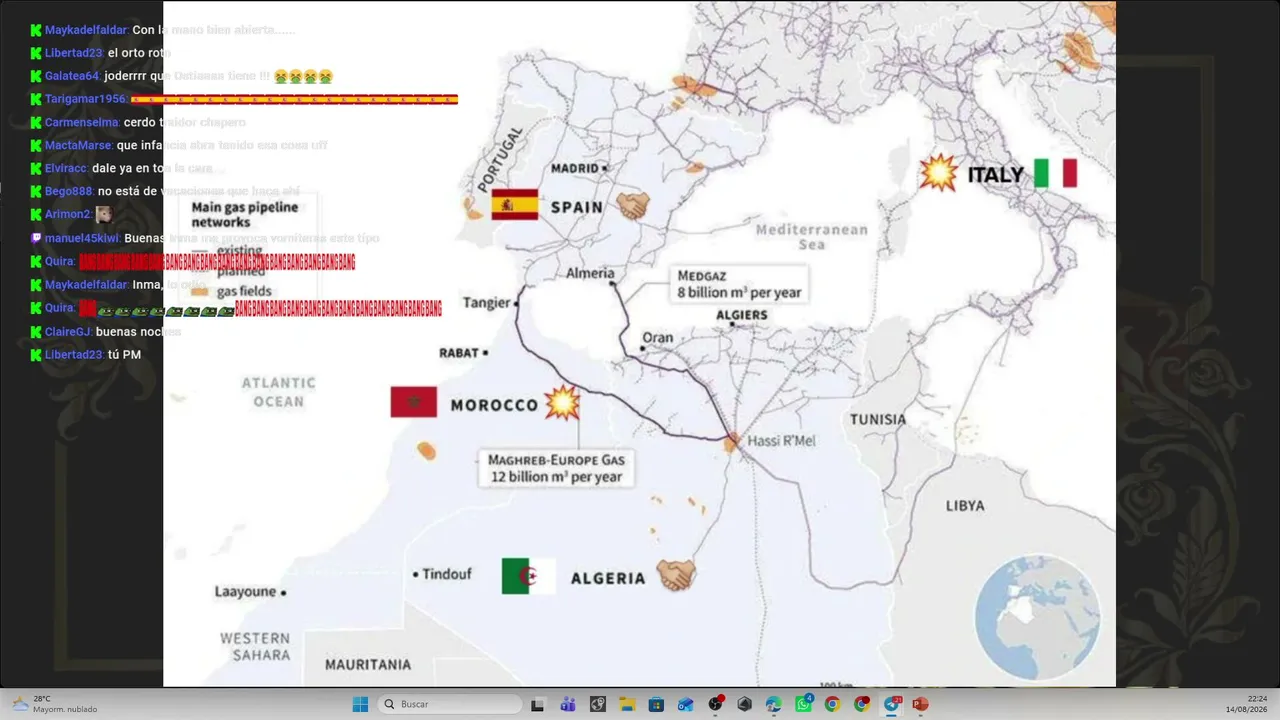
Task: Click the Bego888 username in chat
Action: [x=69, y=191]
